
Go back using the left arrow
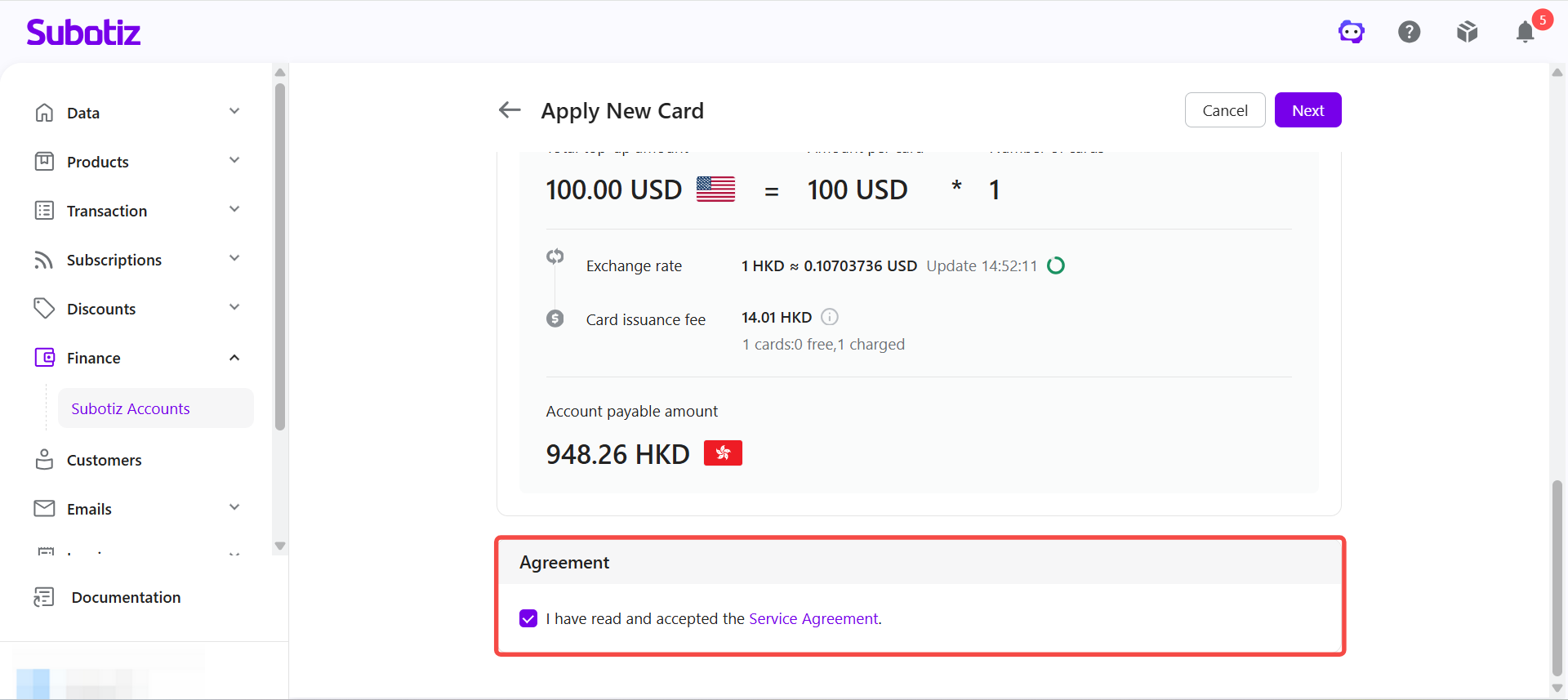coord(510,109)
